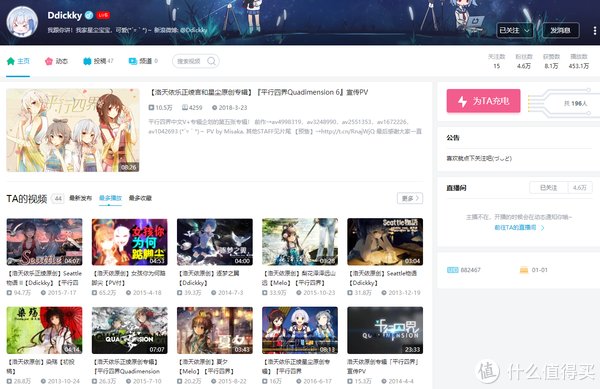Screen dimensions: 600x389
Task: Open Seattle物语 thumbnail 03:04
Action: click(x=385, y=242)
